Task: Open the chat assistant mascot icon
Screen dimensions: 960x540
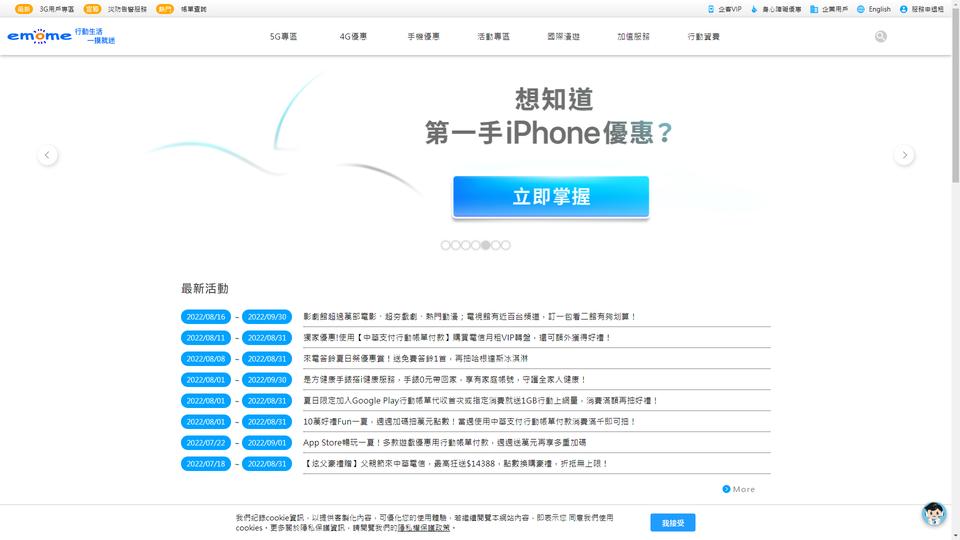Action: 934,514
